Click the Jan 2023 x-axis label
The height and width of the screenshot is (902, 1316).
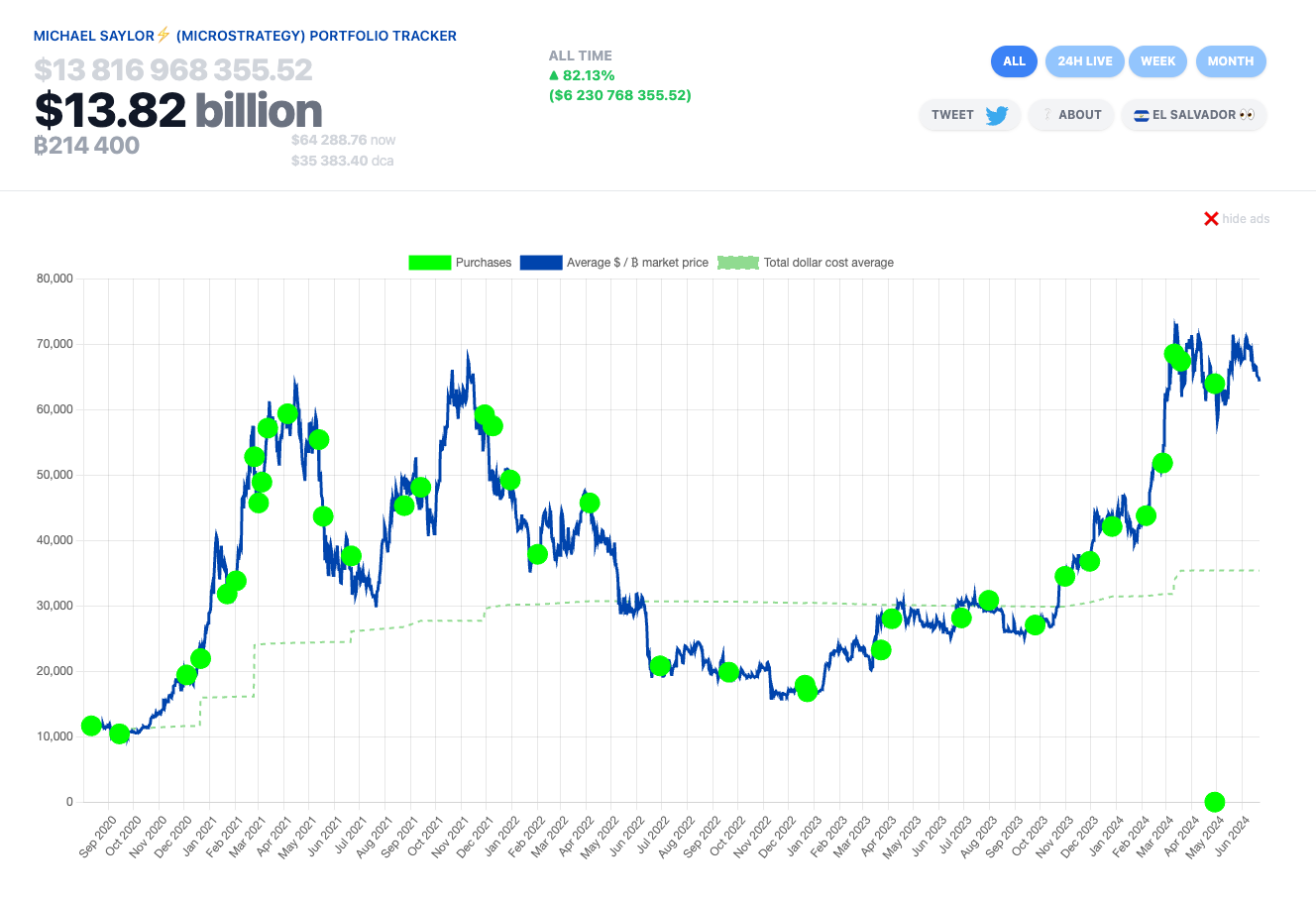tap(804, 837)
